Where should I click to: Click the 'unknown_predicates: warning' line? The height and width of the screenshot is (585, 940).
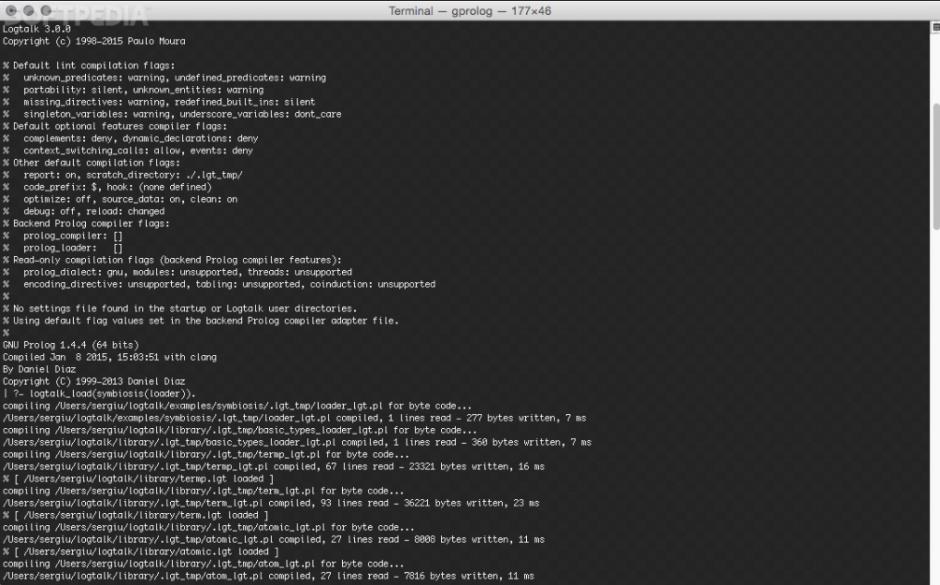164,78
